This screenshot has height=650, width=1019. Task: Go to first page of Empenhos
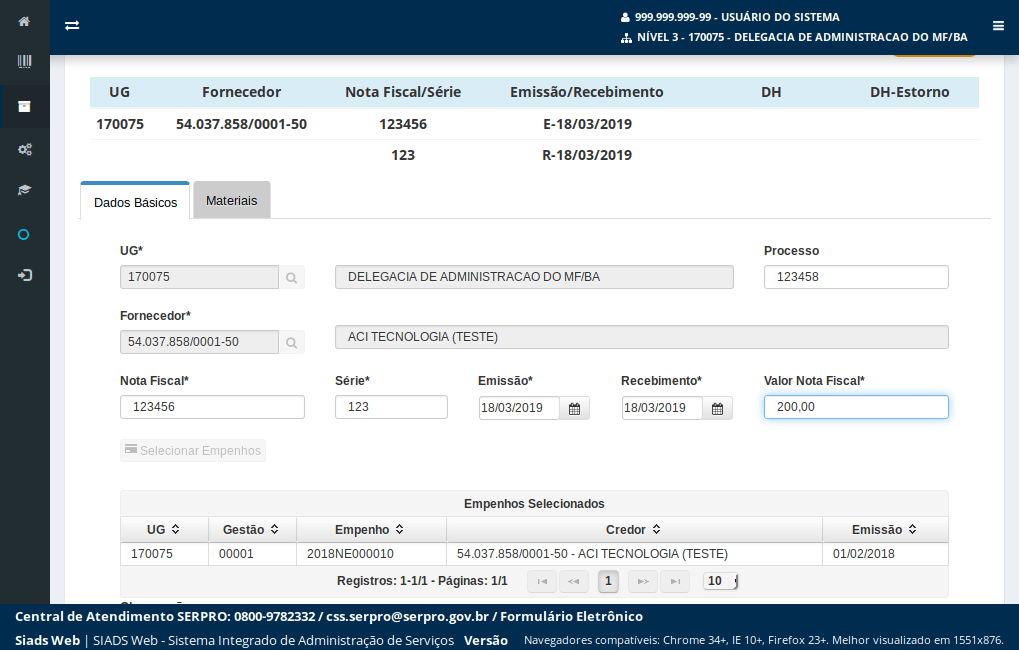click(x=542, y=581)
